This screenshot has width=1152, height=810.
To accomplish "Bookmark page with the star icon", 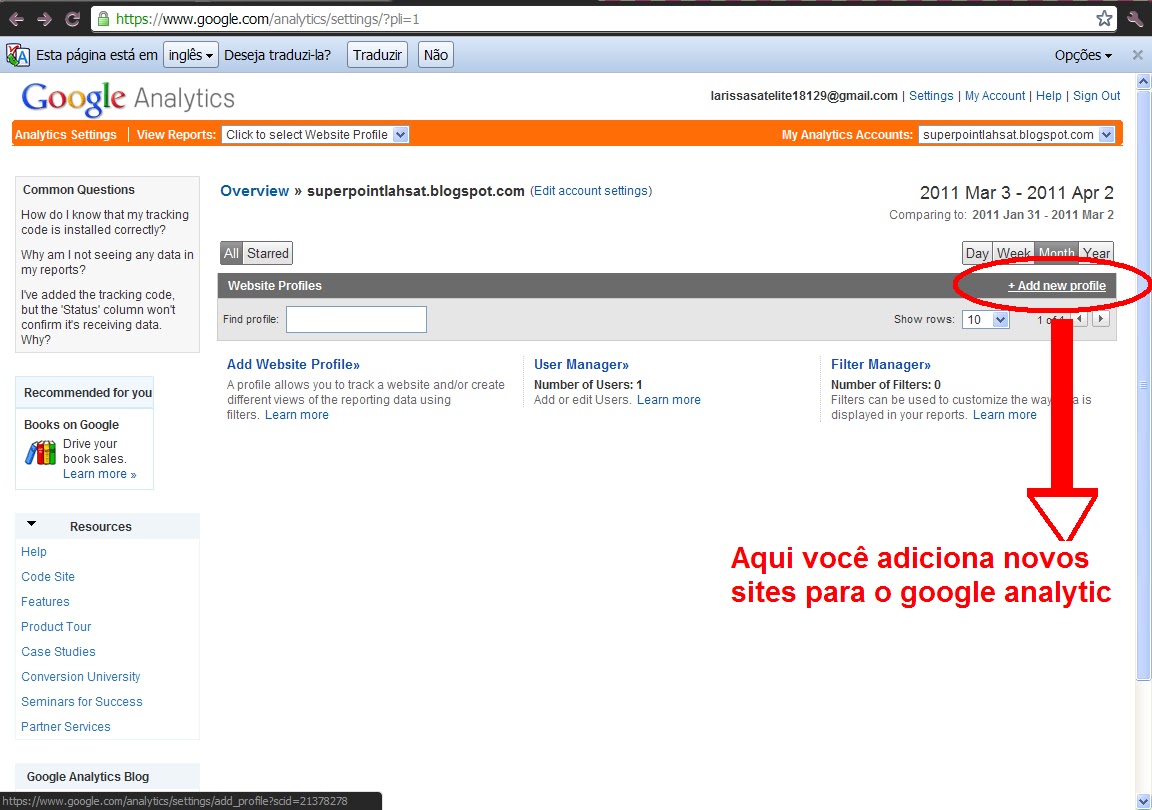I will [x=1104, y=19].
